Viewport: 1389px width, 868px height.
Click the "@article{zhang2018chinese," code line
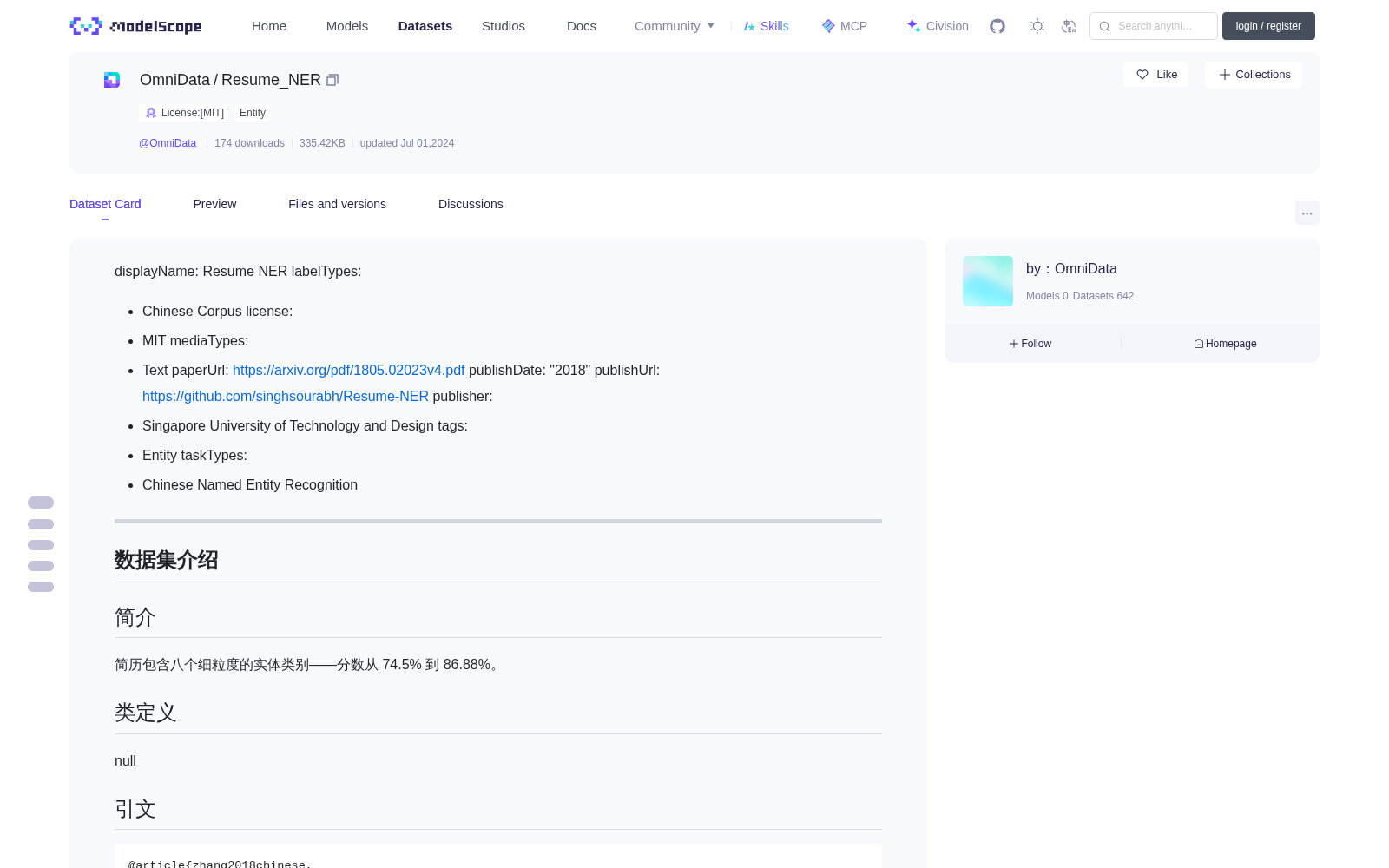point(220,864)
